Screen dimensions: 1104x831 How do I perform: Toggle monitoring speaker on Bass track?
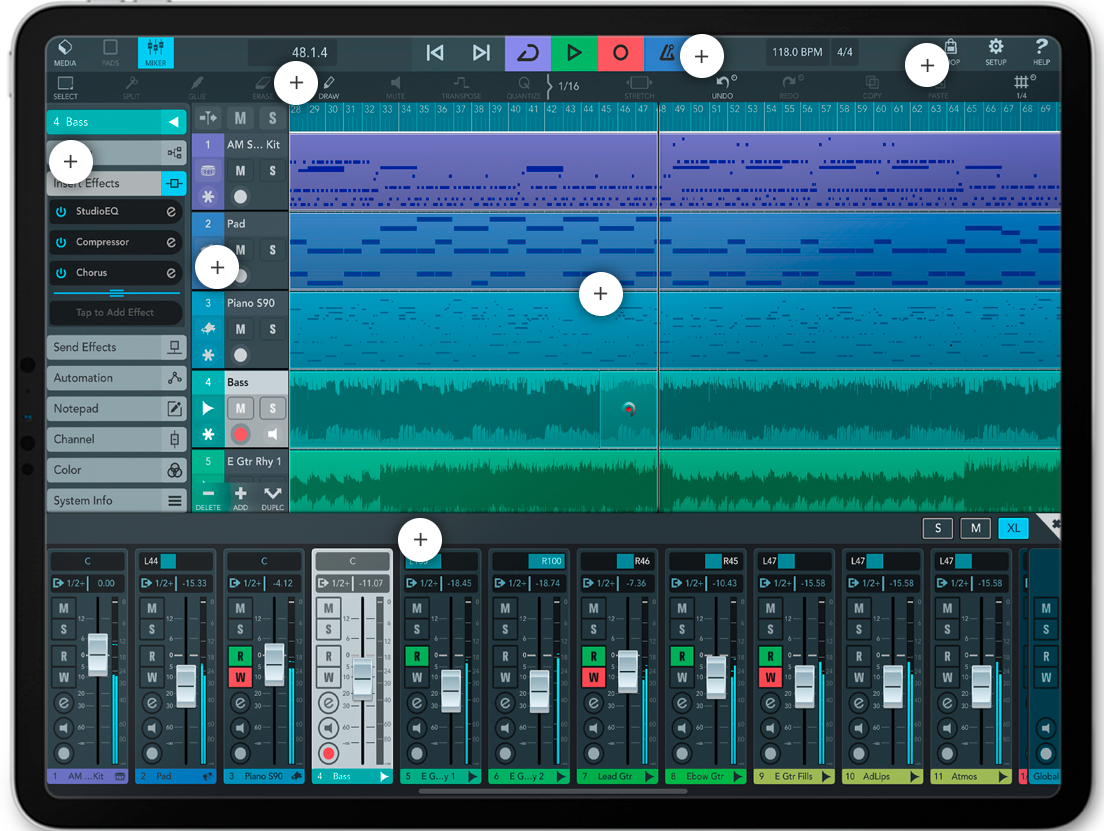(x=272, y=434)
